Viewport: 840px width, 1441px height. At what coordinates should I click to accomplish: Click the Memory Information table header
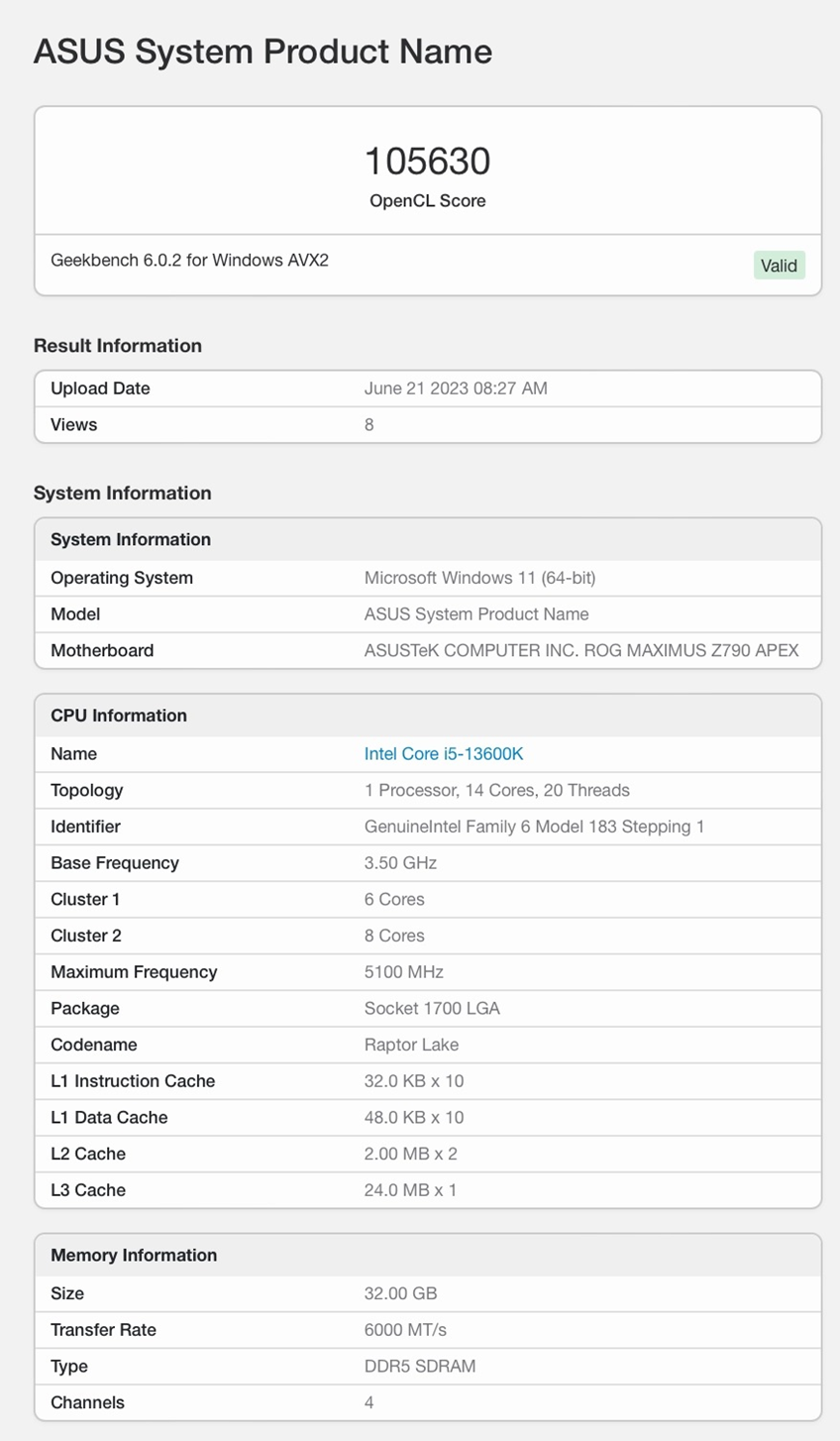pos(428,1255)
